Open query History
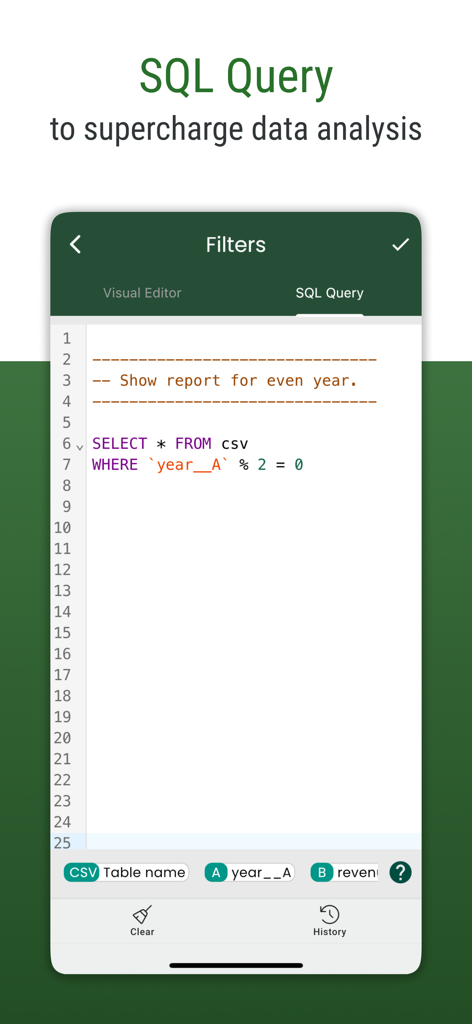 click(329, 921)
